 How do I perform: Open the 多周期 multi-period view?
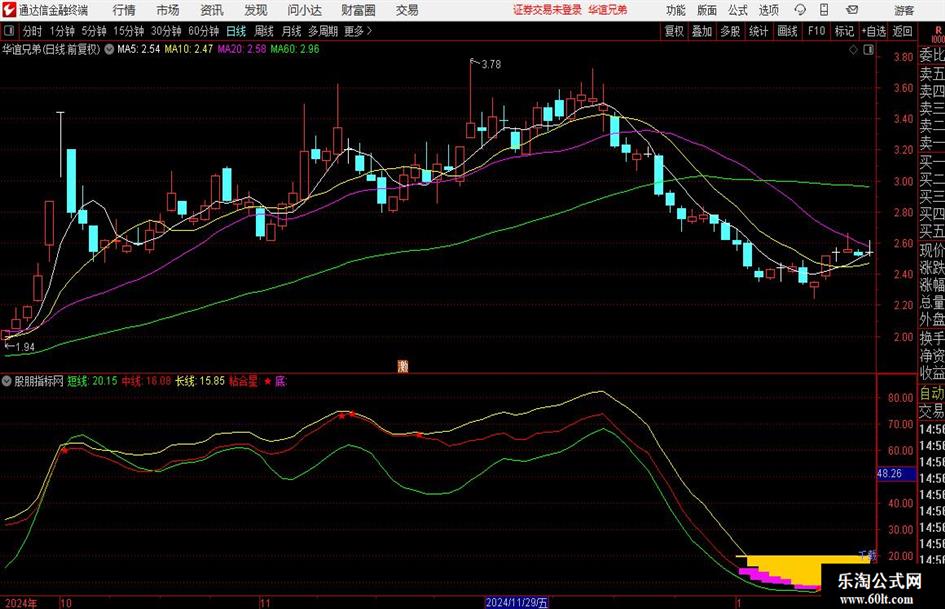[x=323, y=31]
